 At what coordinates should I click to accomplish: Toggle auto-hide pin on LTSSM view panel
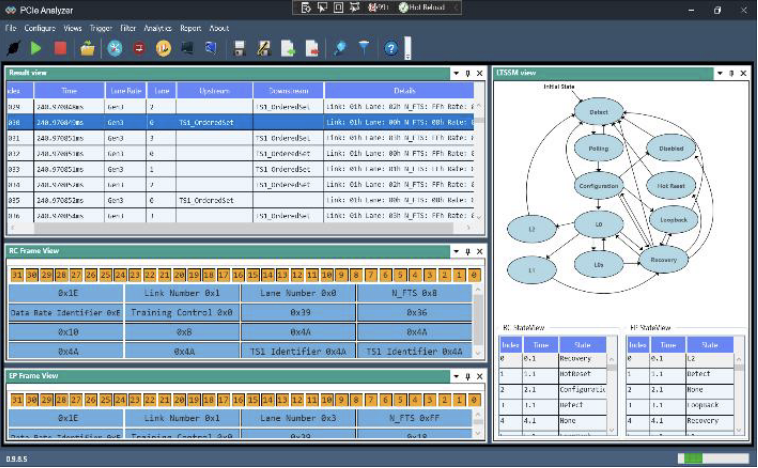click(x=731, y=73)
